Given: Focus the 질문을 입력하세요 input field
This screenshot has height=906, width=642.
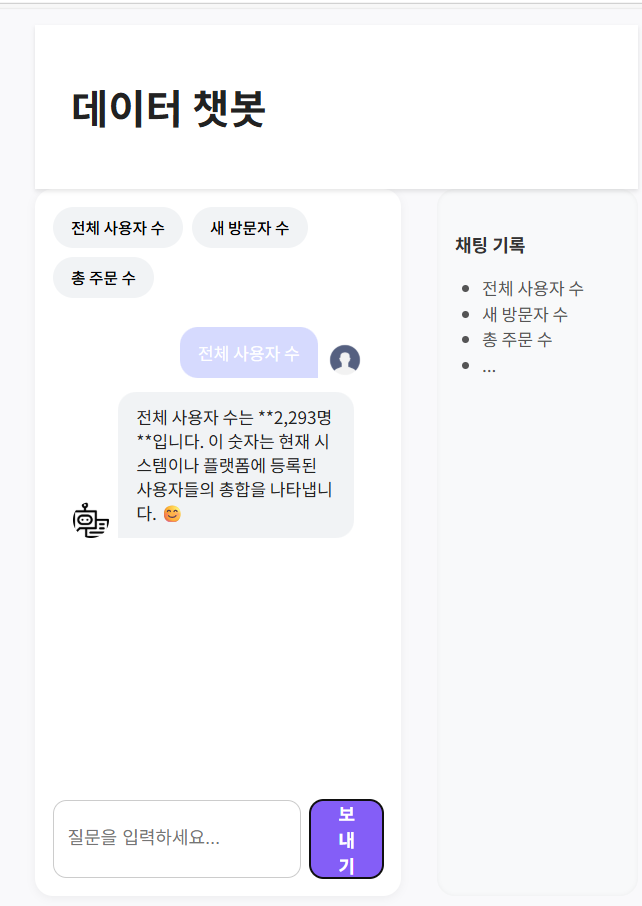Looking at the screenshot, I should pos(177,839).
